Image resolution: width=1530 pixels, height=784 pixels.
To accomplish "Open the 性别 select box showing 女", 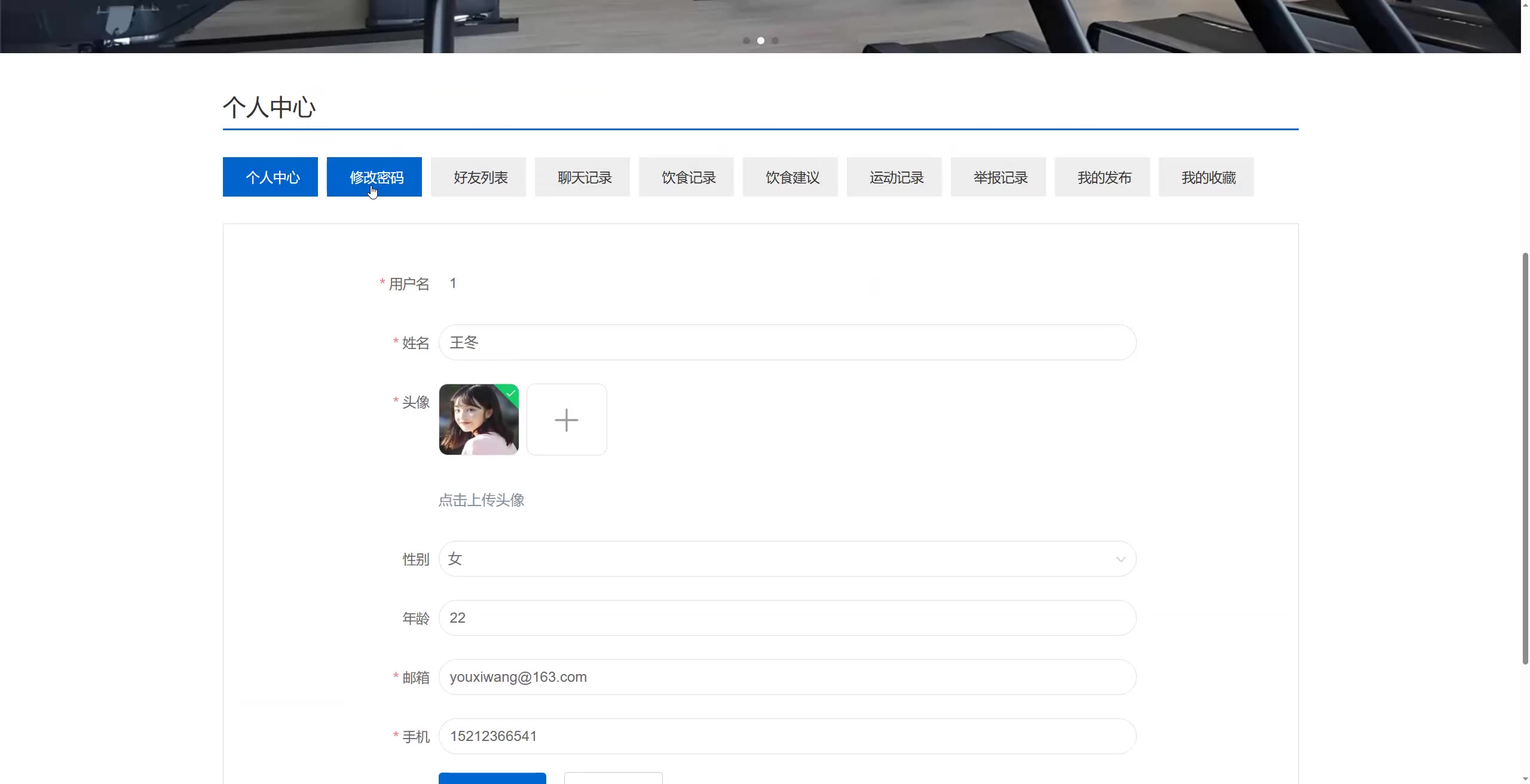I will tap(777, 559).
